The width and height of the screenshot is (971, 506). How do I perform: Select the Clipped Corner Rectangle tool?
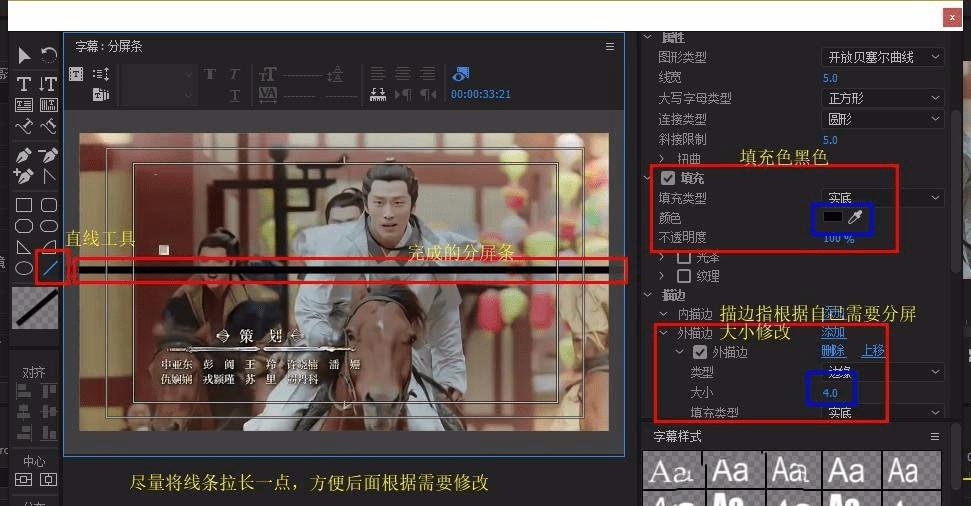pyautogui.click(x=24, y=226)
